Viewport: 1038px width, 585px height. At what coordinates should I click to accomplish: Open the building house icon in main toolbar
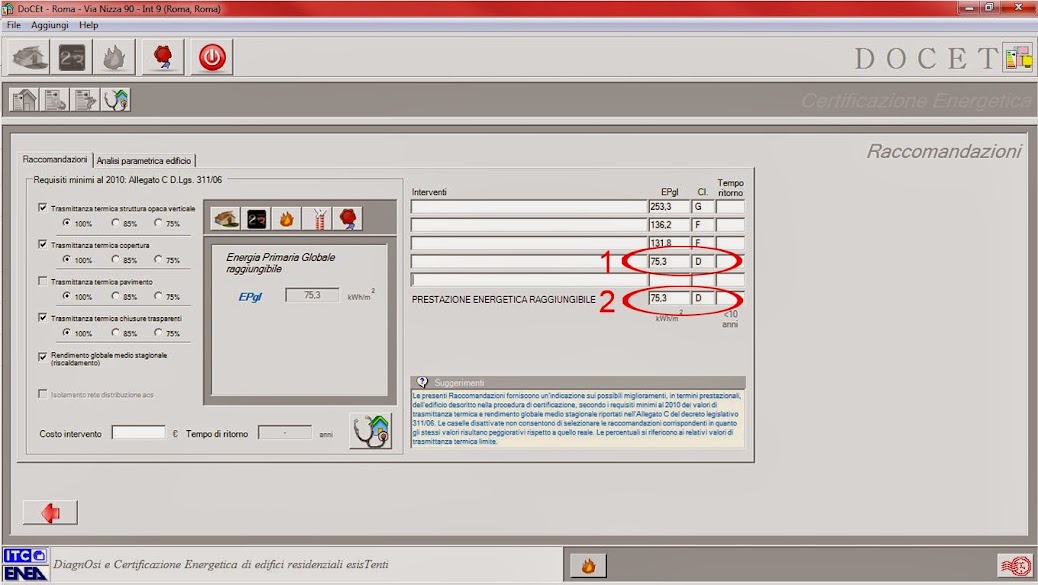tap(30, 58)
